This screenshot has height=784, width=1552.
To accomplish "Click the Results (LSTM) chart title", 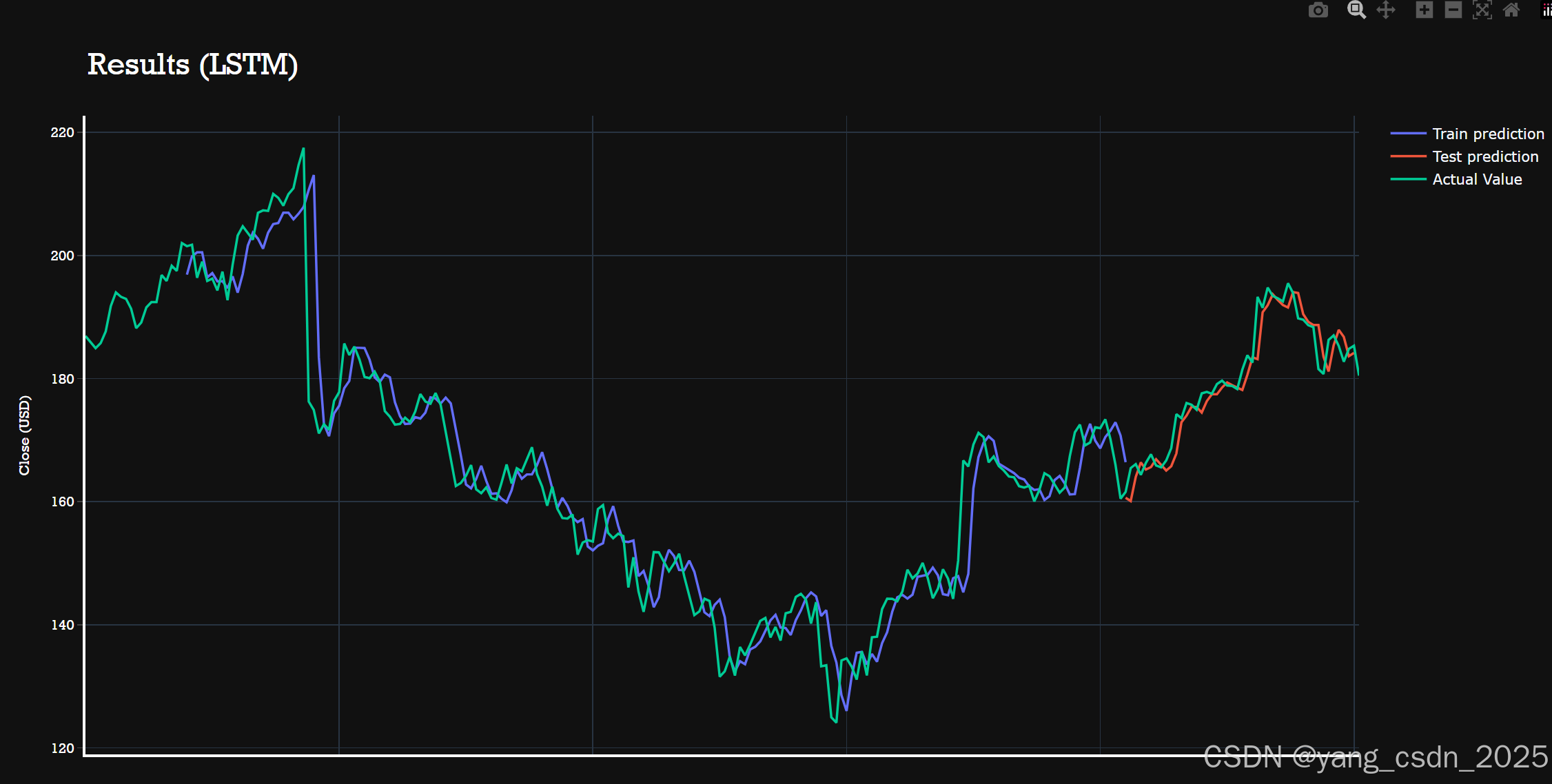I will [x=192, y=65].
